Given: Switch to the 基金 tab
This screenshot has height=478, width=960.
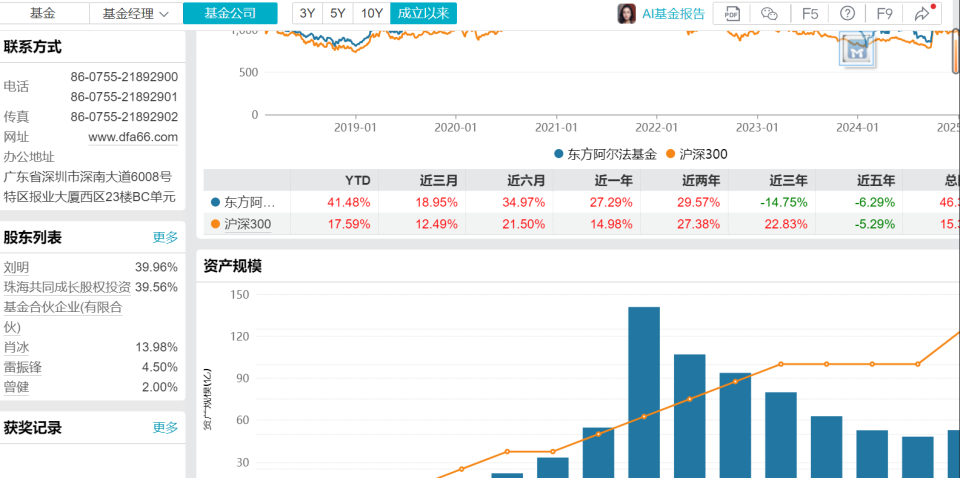Looking at the screenshot, I should tap(45, 13).
